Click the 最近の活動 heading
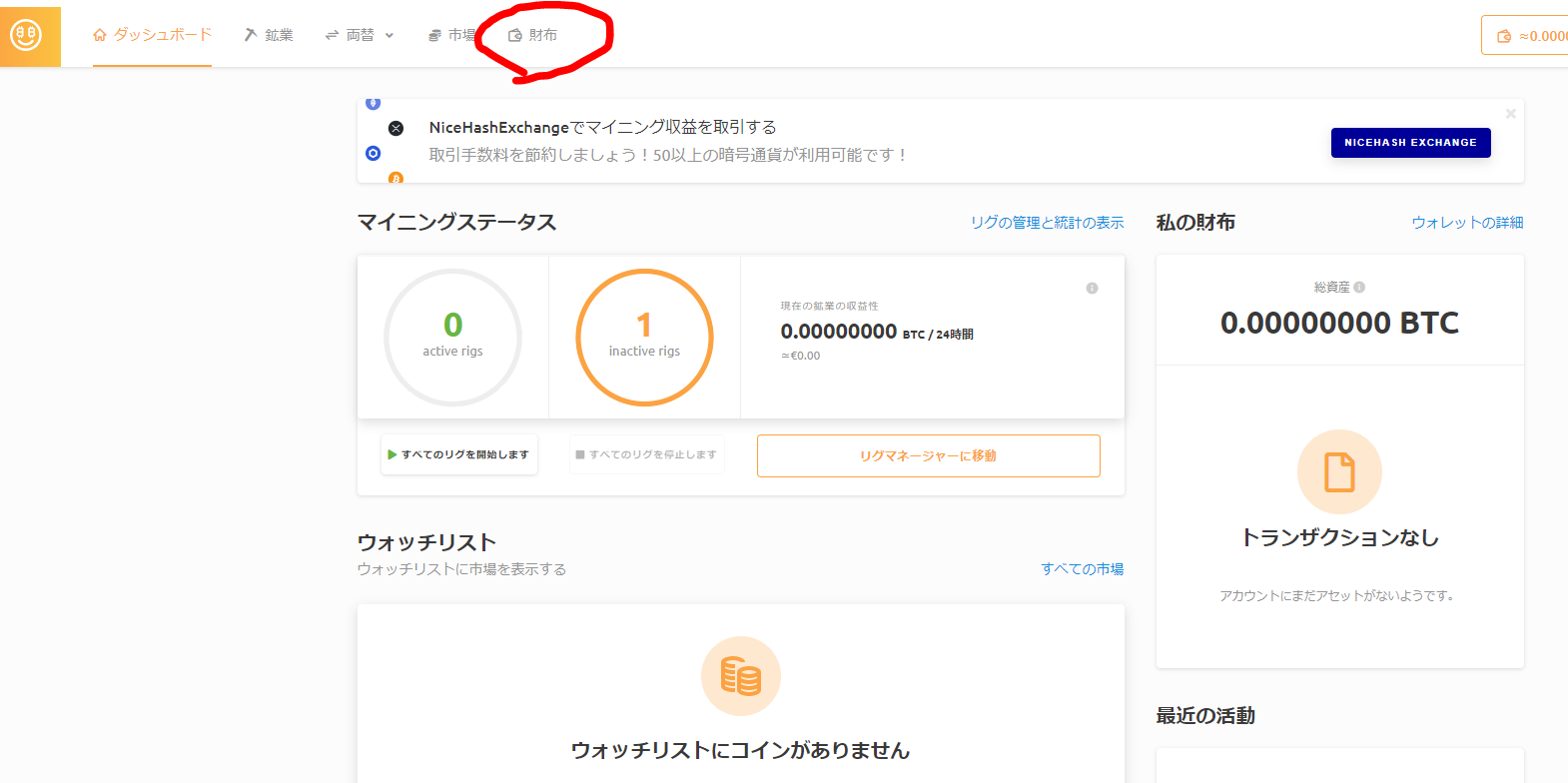Screen dimensions: 1568x783 pyautogui.click(x=1205, y=715)
